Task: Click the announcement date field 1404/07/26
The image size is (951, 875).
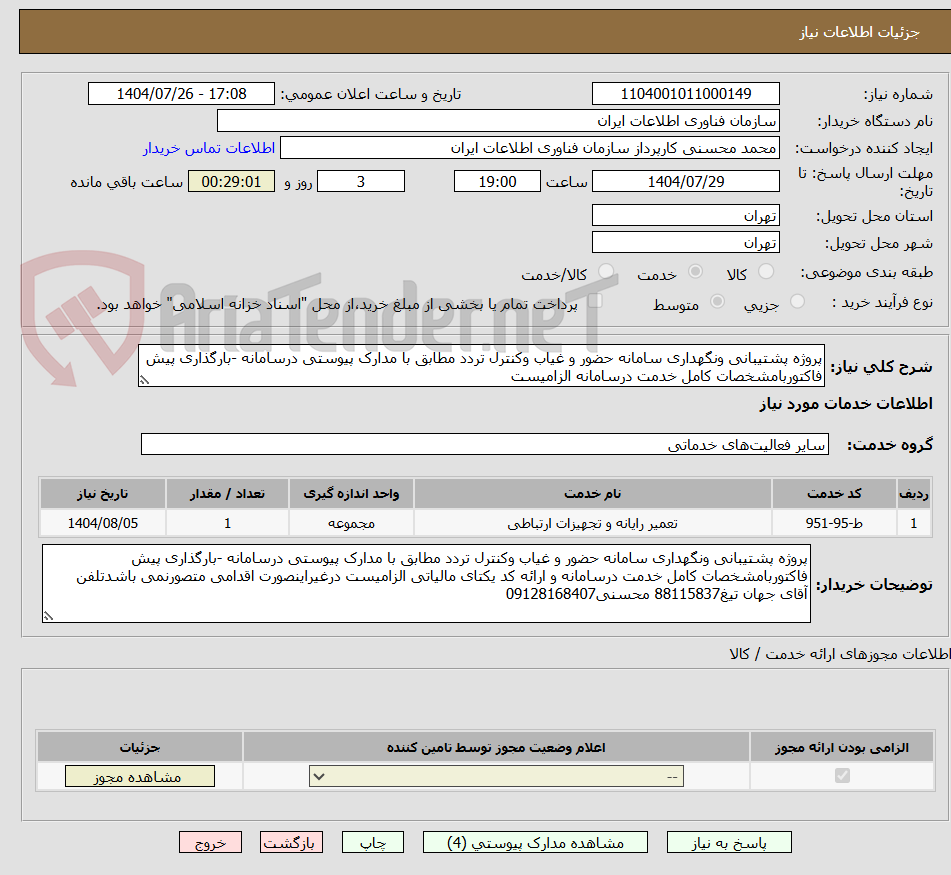Action: point(181,93)
